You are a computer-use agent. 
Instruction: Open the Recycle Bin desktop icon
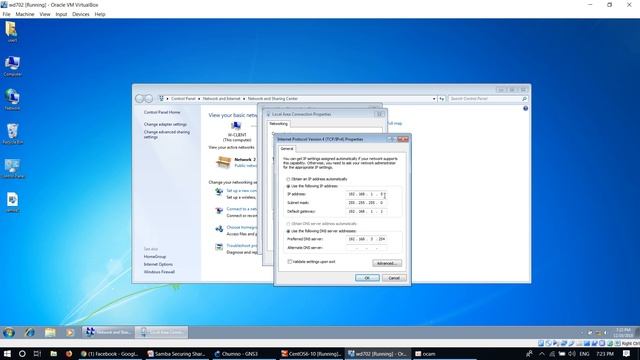(12, 134)
